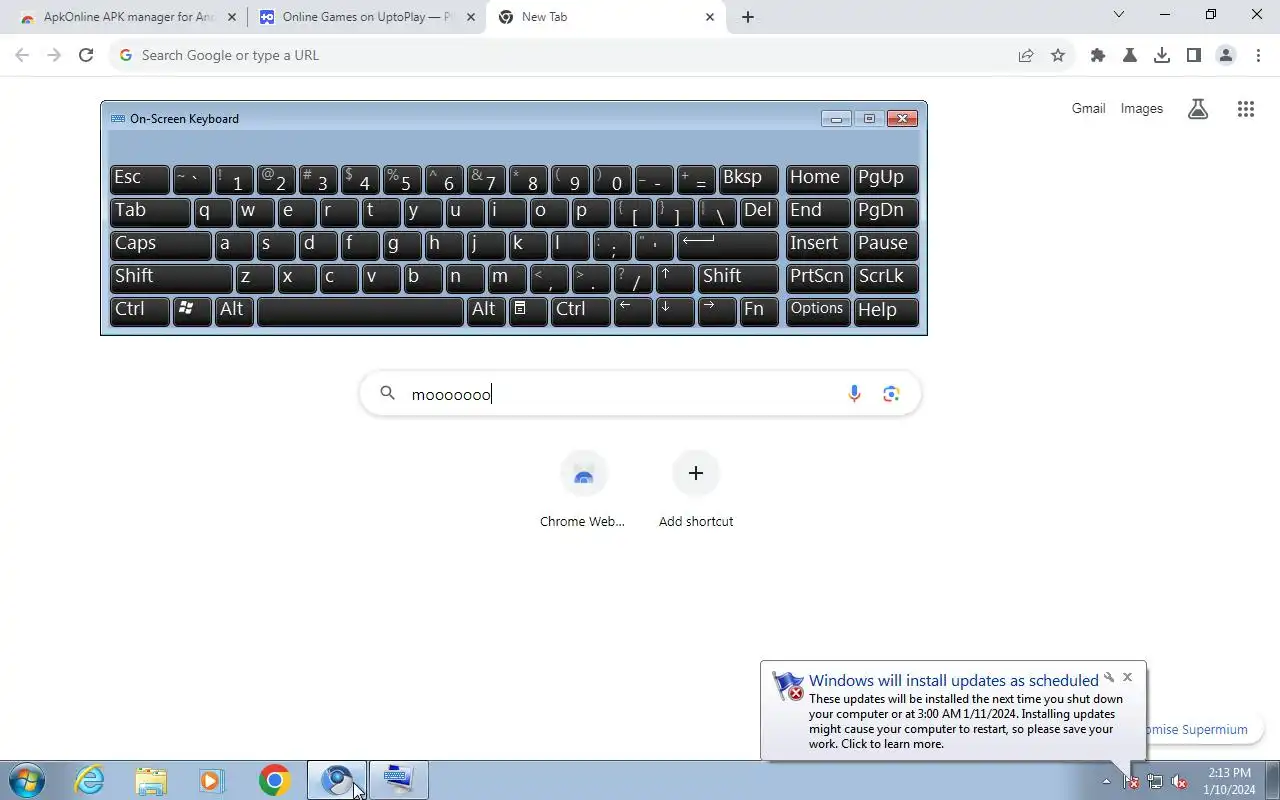
Task: Open a new tab with plus button
Action: pos(747,17)
